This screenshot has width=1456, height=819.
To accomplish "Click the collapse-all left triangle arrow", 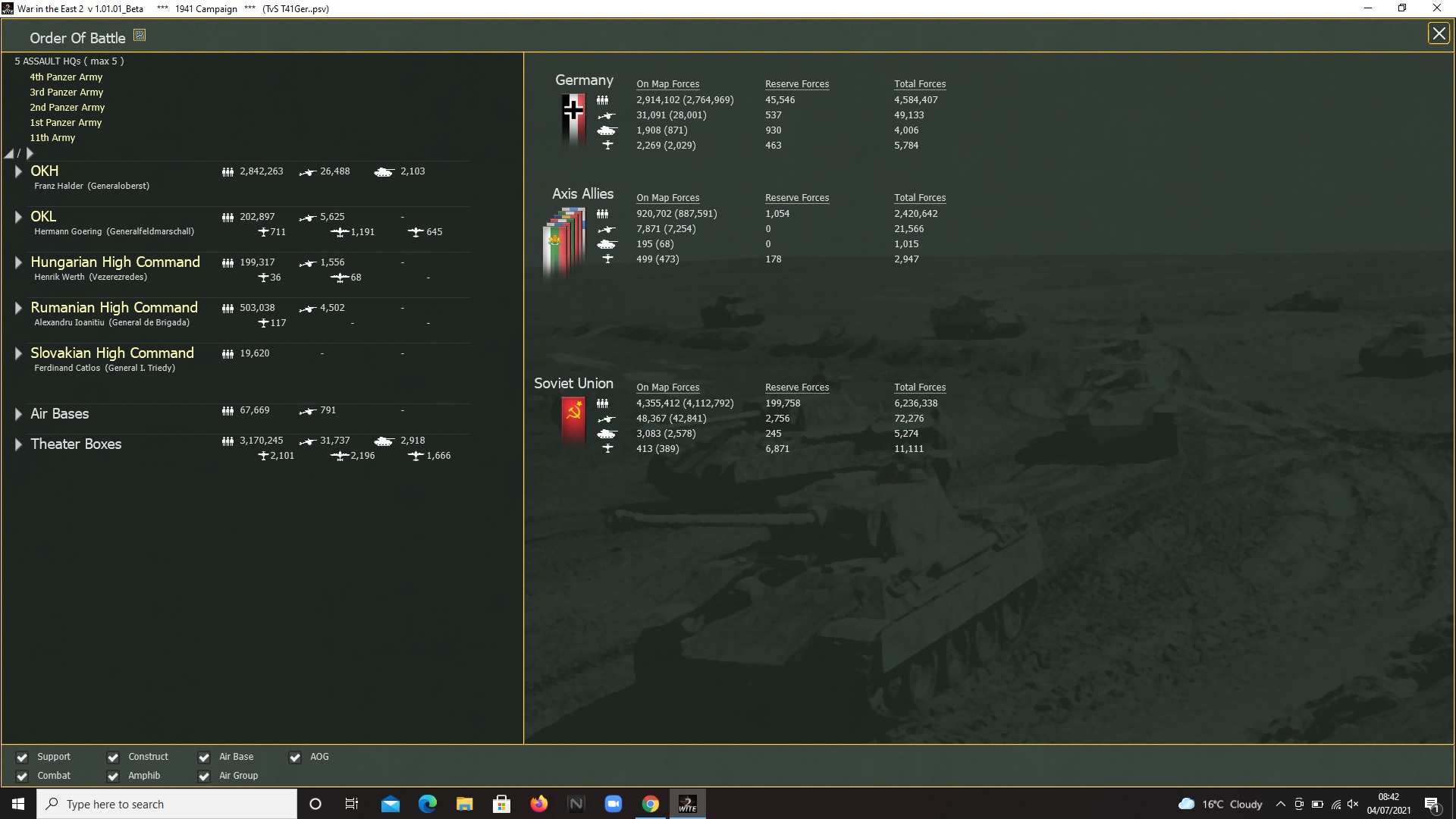I will click(9, 153).
